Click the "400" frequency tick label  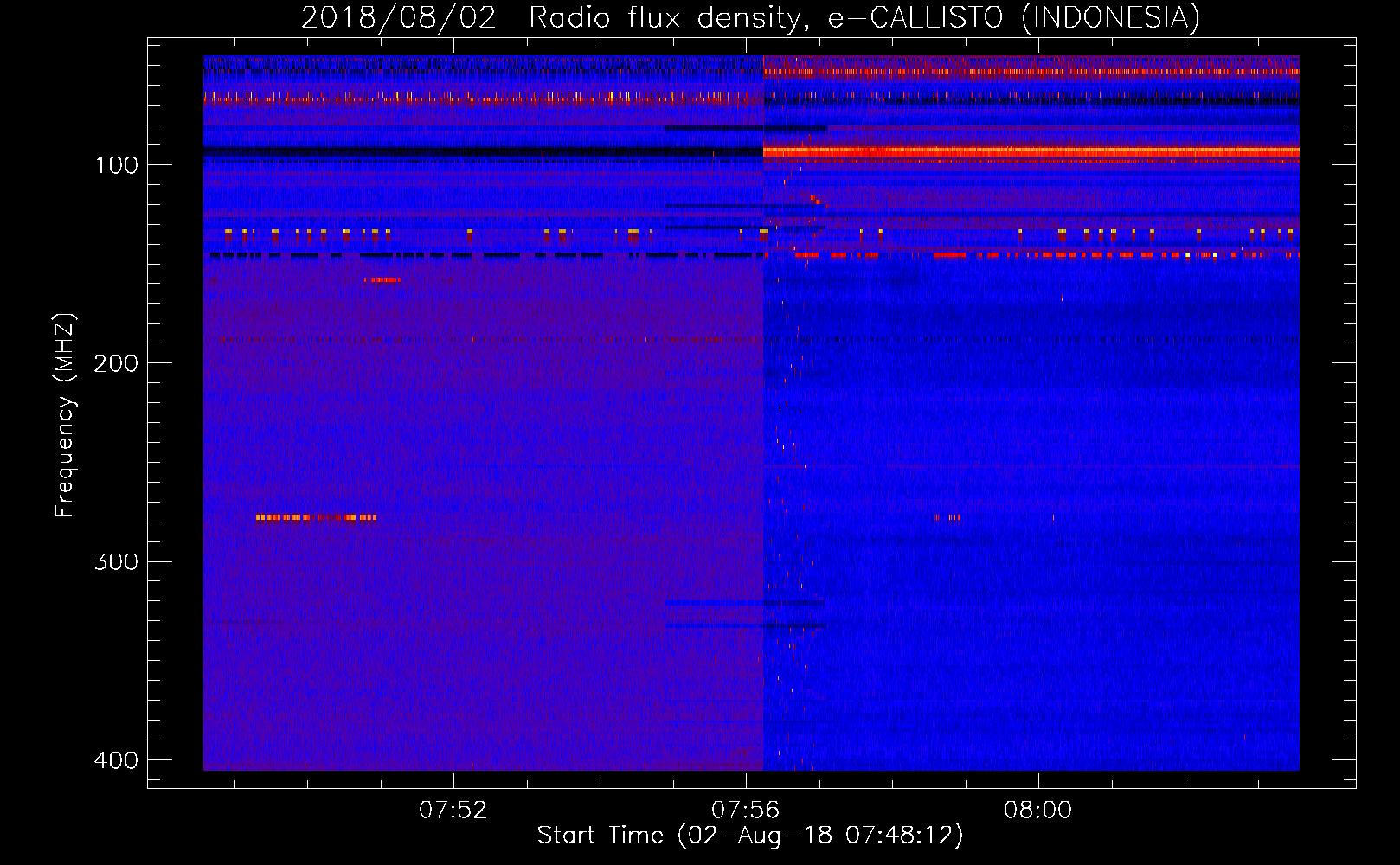[116, 760]
